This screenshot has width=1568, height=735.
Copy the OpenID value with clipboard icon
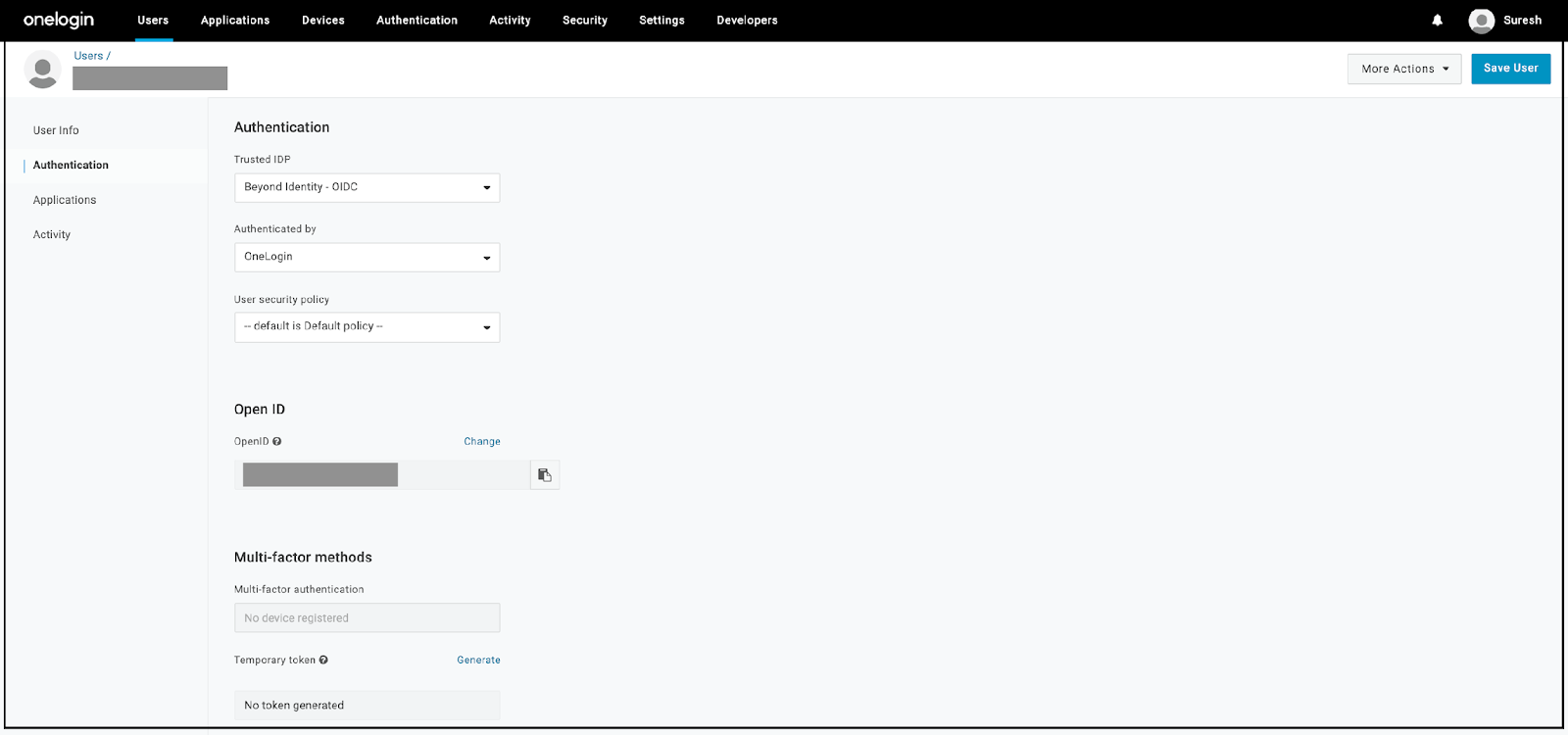(545, 475)
